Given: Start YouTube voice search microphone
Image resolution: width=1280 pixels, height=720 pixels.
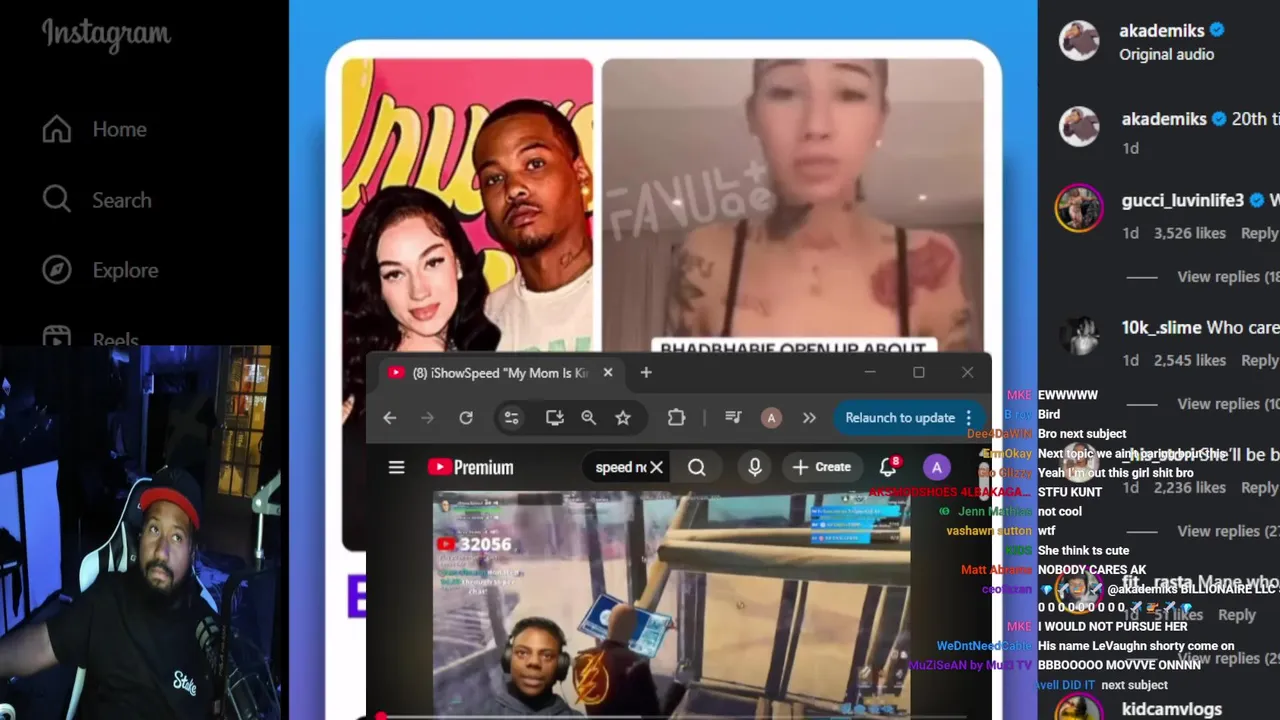Looking at the screenshot, I should pyautogui.click(x=755, y=467).
